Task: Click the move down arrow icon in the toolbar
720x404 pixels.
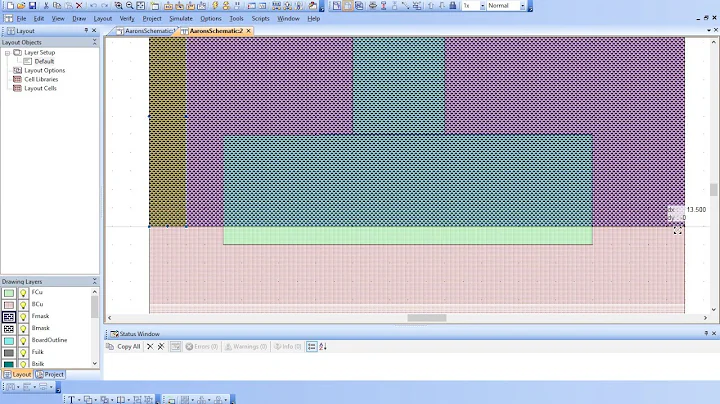Action: click(442, 6)
